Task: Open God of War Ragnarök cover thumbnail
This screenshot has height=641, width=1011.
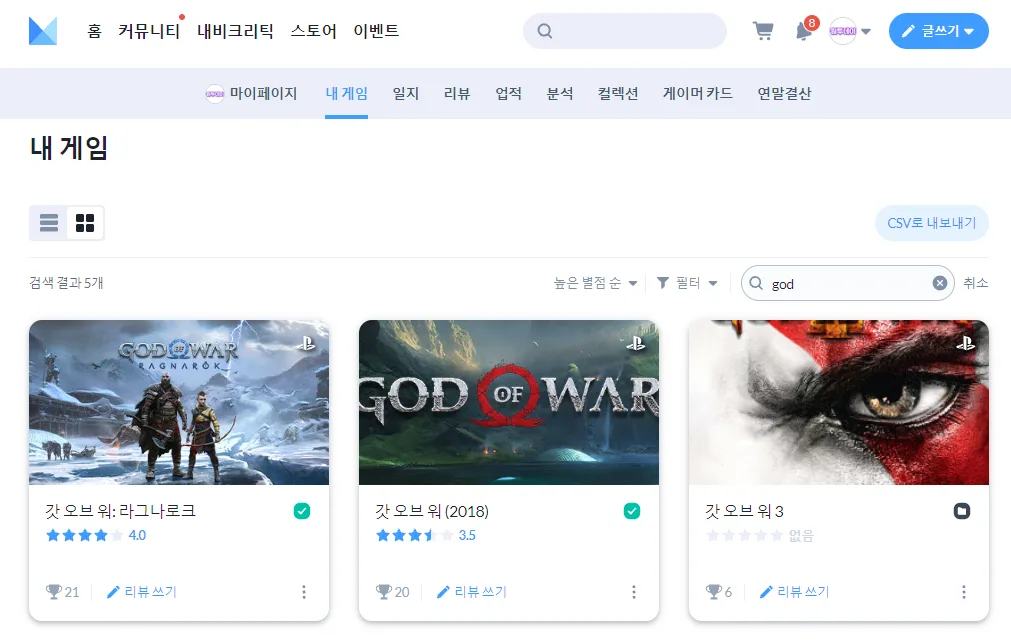Action: [179, 402]
